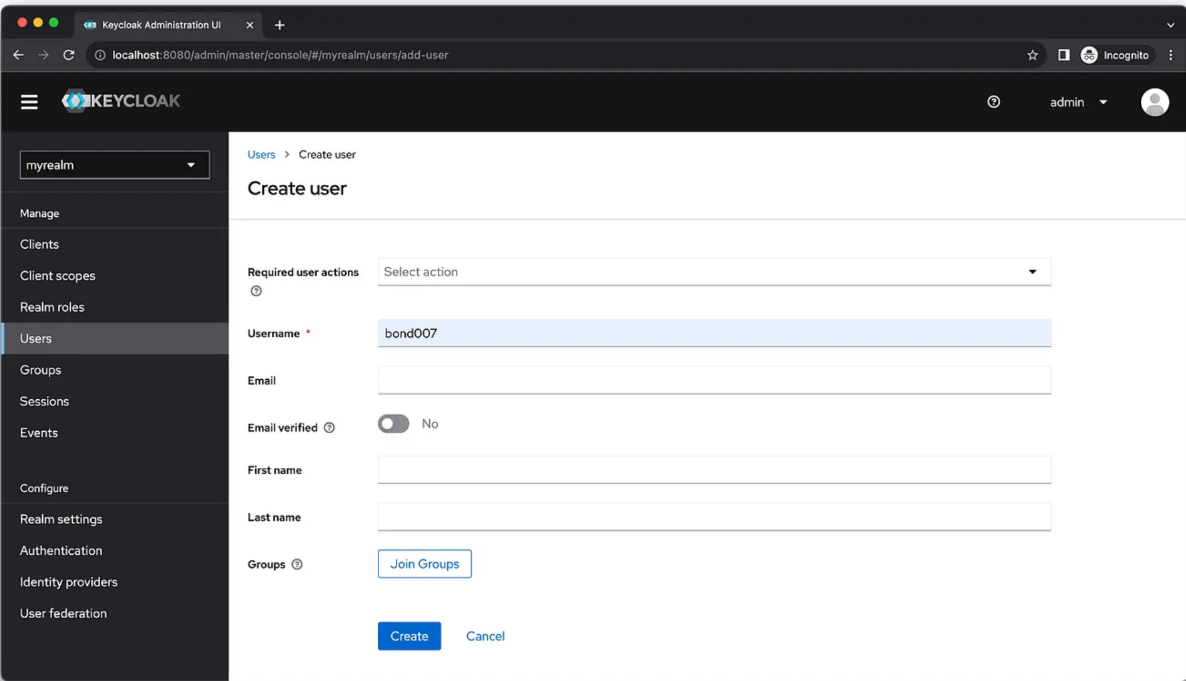Open Clients in the sidebar

pos(114,244)
